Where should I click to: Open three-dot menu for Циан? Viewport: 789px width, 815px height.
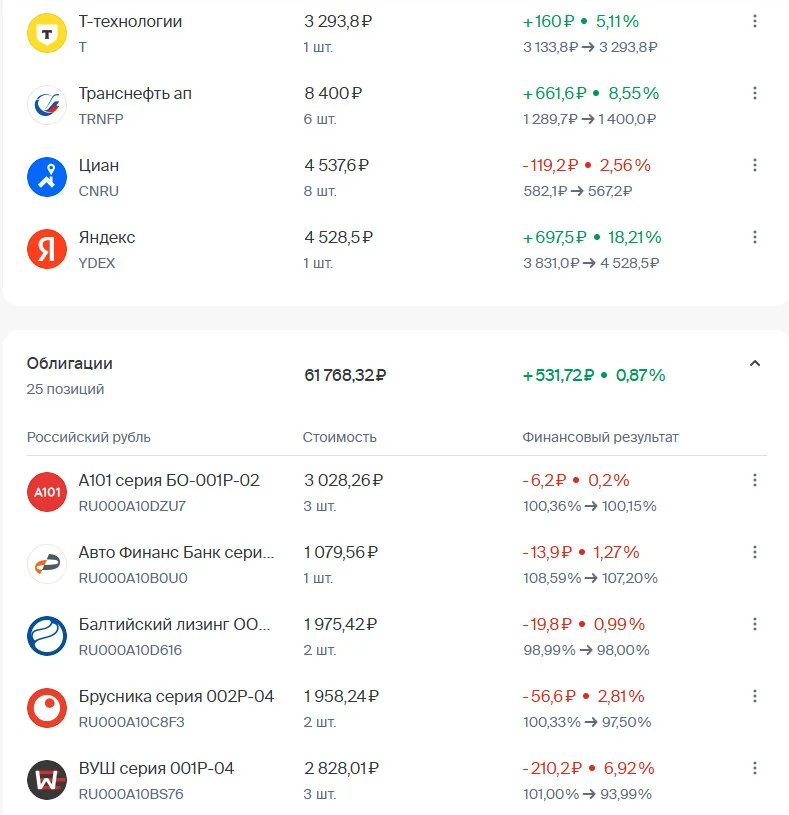click(755, 165)
